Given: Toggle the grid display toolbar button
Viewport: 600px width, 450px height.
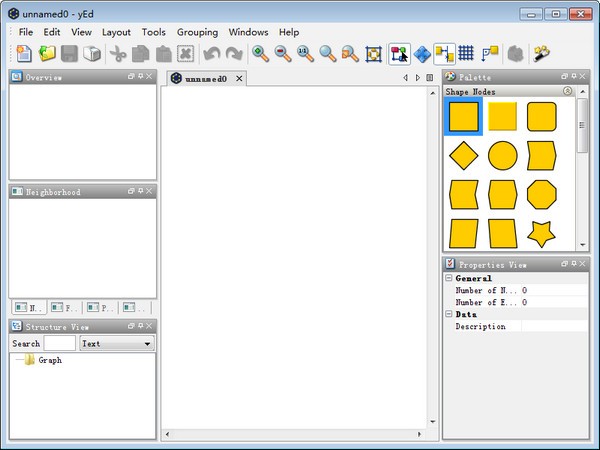Looking at the screenshot, I should pos(466,54).
